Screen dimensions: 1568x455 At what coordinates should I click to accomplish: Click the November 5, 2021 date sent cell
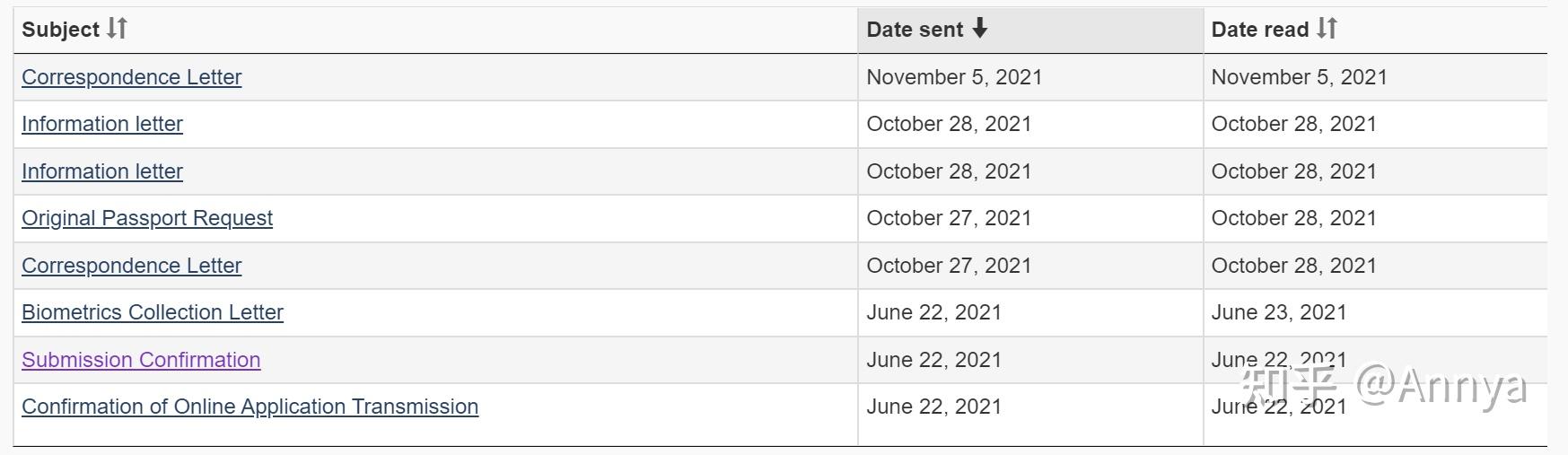coord(954,77)
